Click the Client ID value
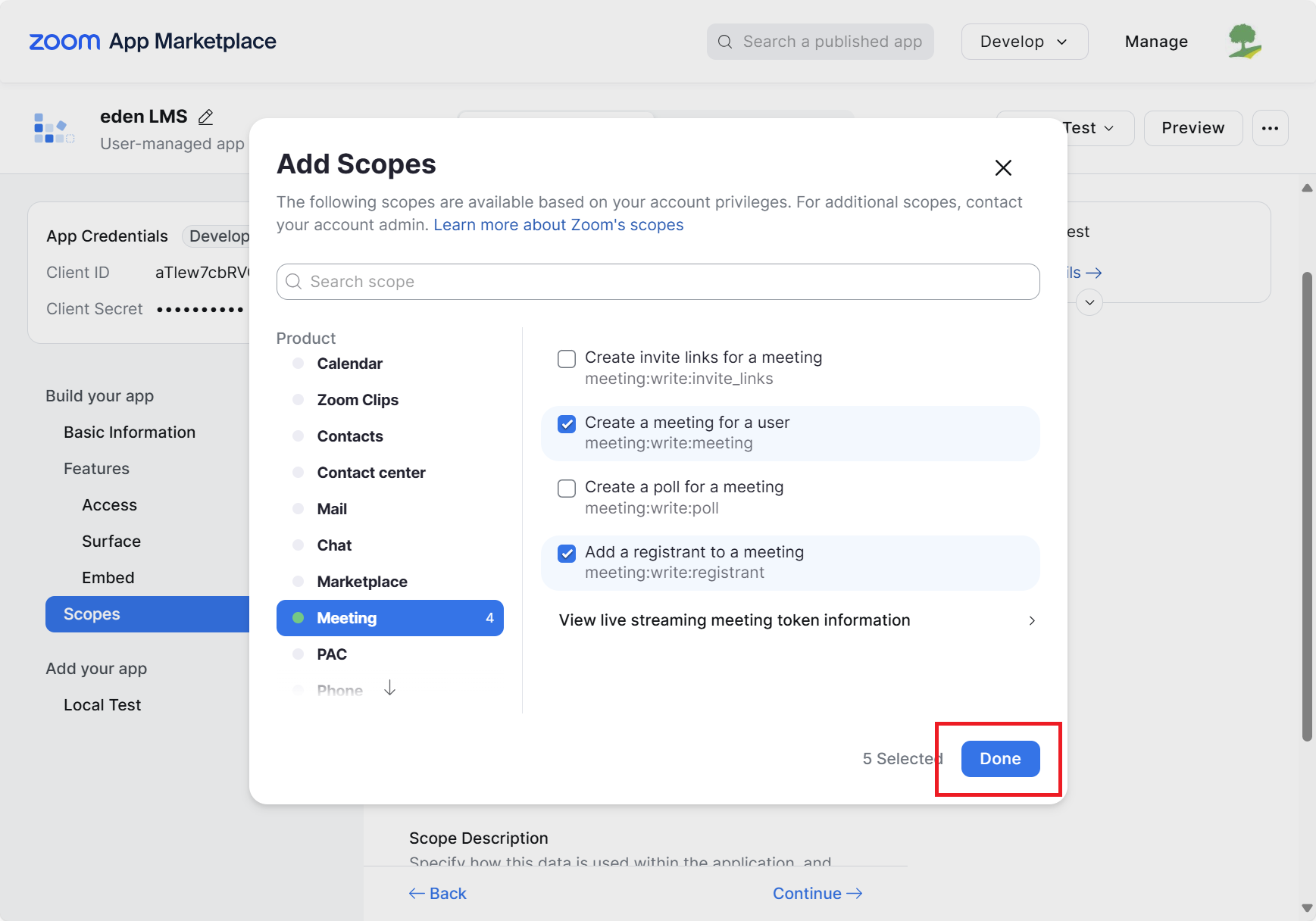 [202, 273]
